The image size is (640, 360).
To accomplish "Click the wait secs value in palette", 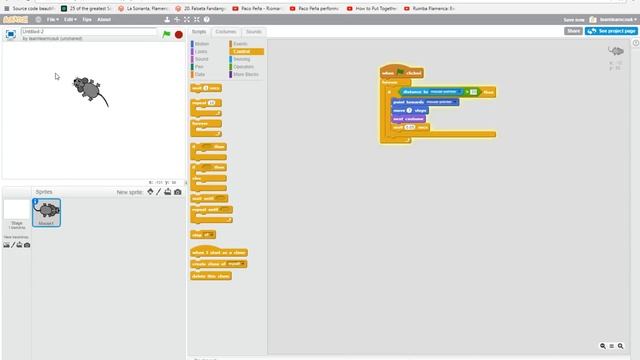I will [206, 88].
